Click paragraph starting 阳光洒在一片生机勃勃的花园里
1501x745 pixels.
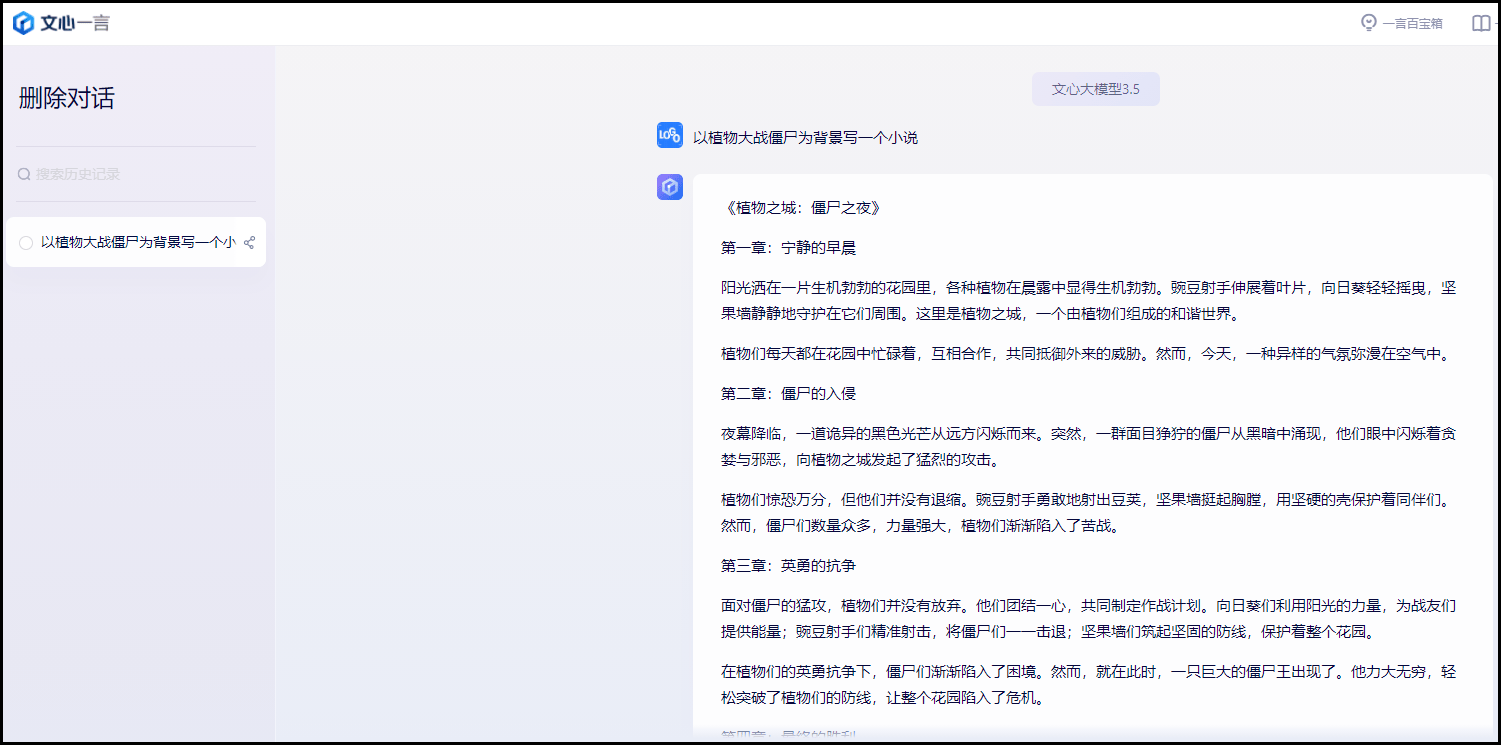click(x=1088, y=300)
